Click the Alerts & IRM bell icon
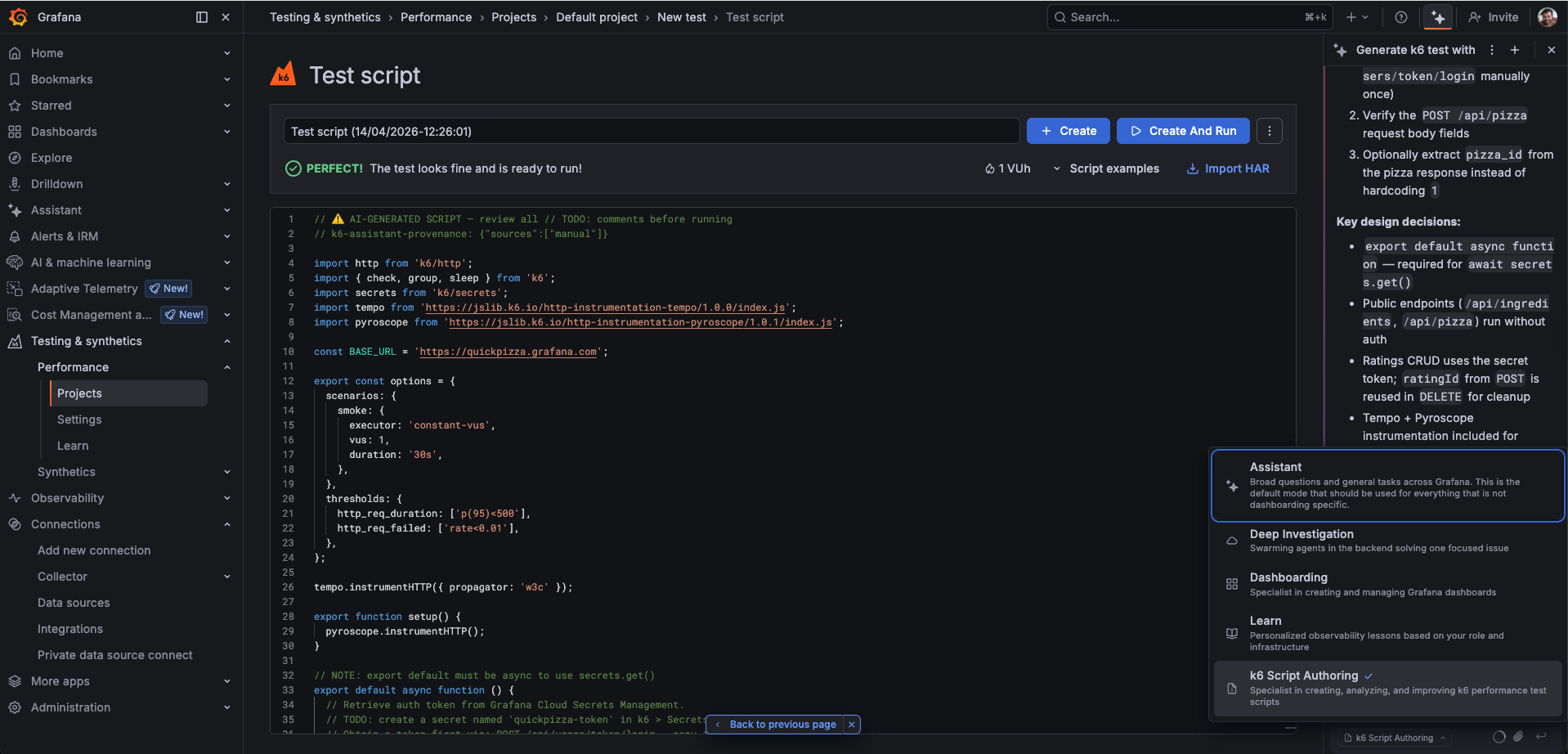The height and width of the screenshot is (754, 1568). (16, 236)
